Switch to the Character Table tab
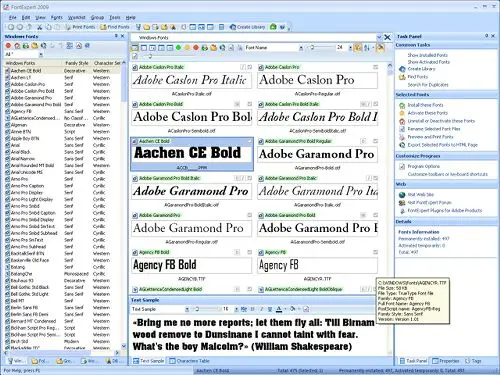The width and height of the screenshot is (500, 375). tap(189, 361)
